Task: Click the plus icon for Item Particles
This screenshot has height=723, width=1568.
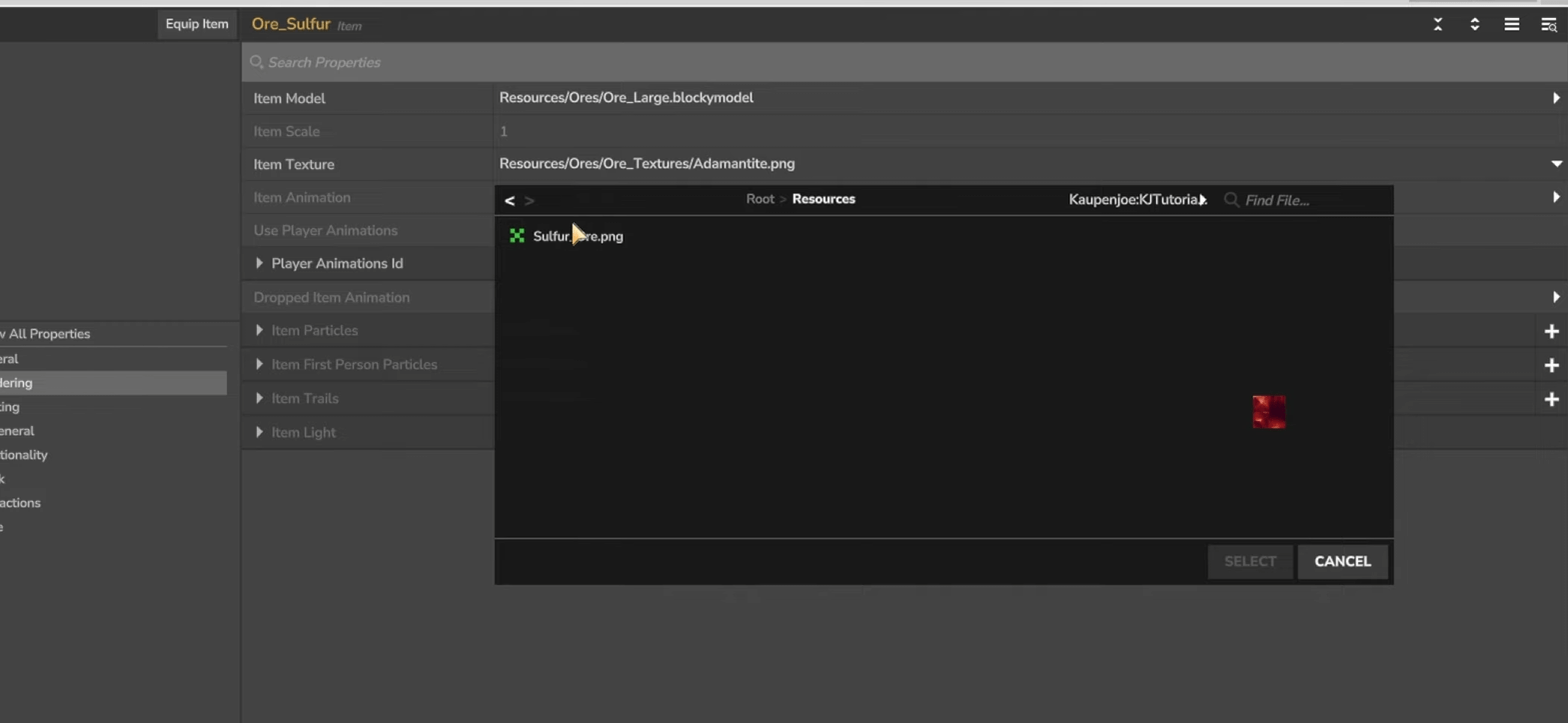Action: pyautogui.click(x=1551, y=331)
